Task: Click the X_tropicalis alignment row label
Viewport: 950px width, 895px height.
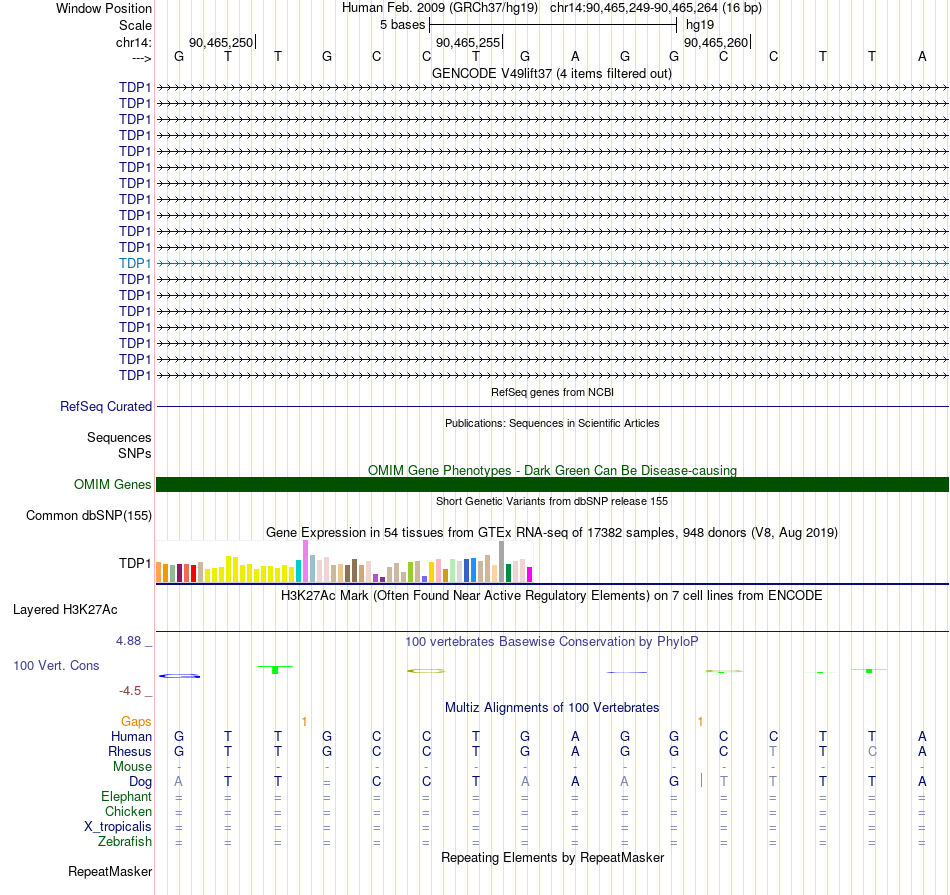Action: tap(118, 827)
